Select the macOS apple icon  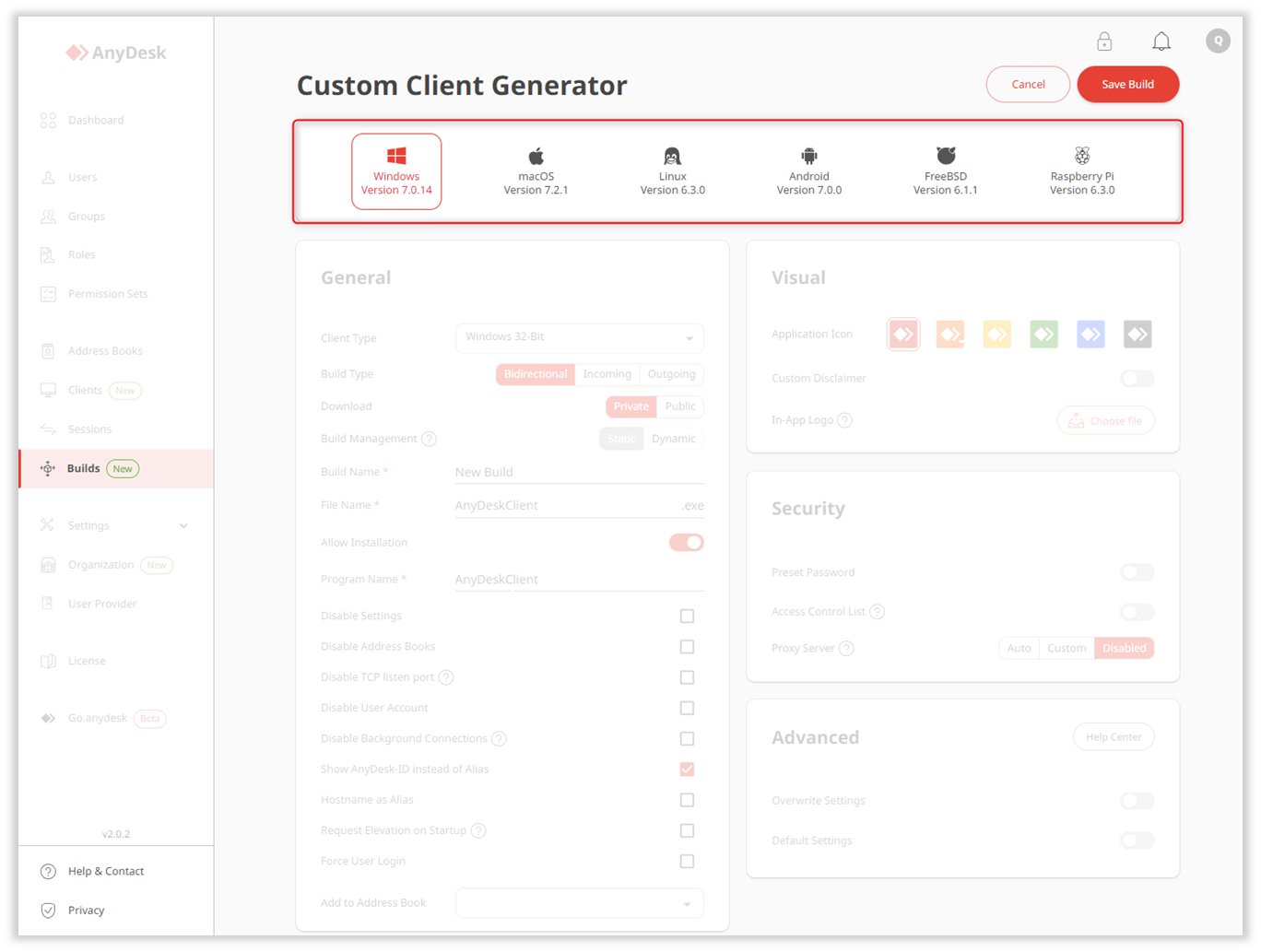coord(536,155)
